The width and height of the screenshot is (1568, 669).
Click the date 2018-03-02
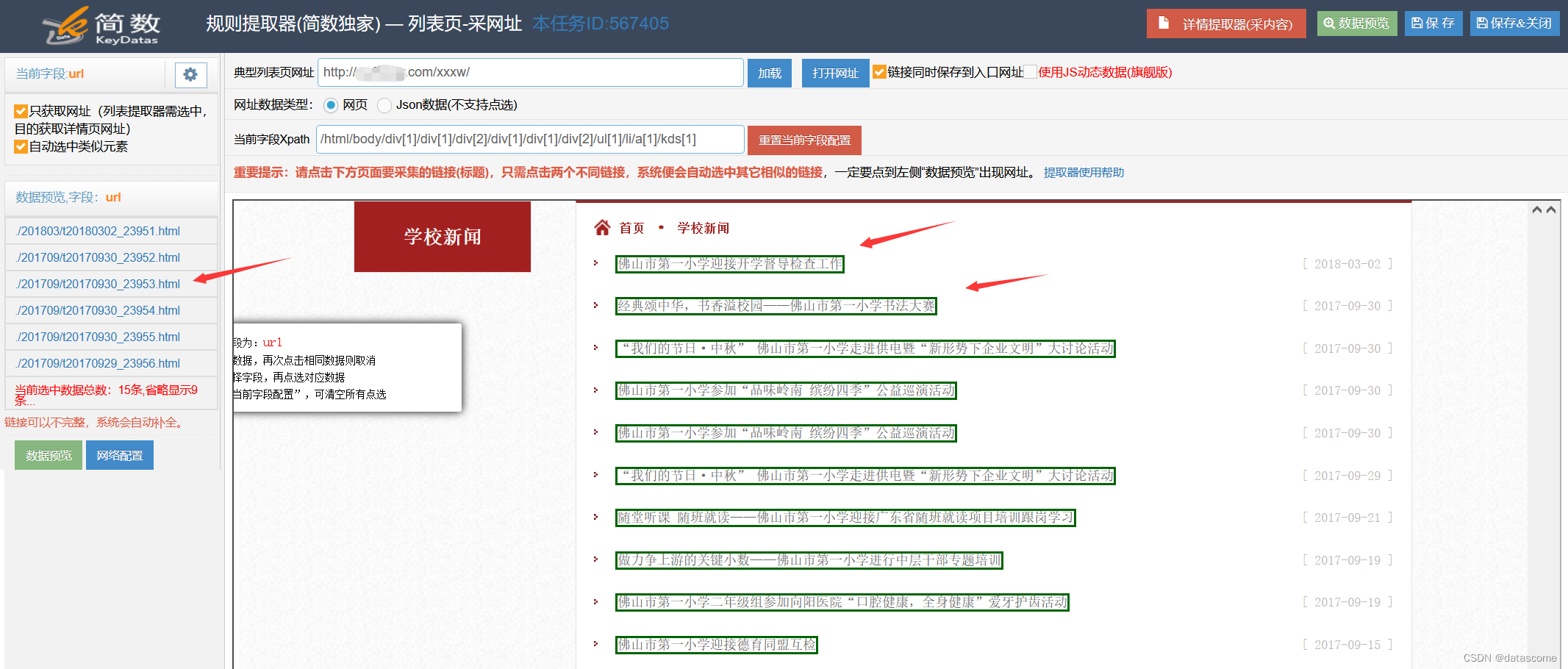[x=1347, y=264]
